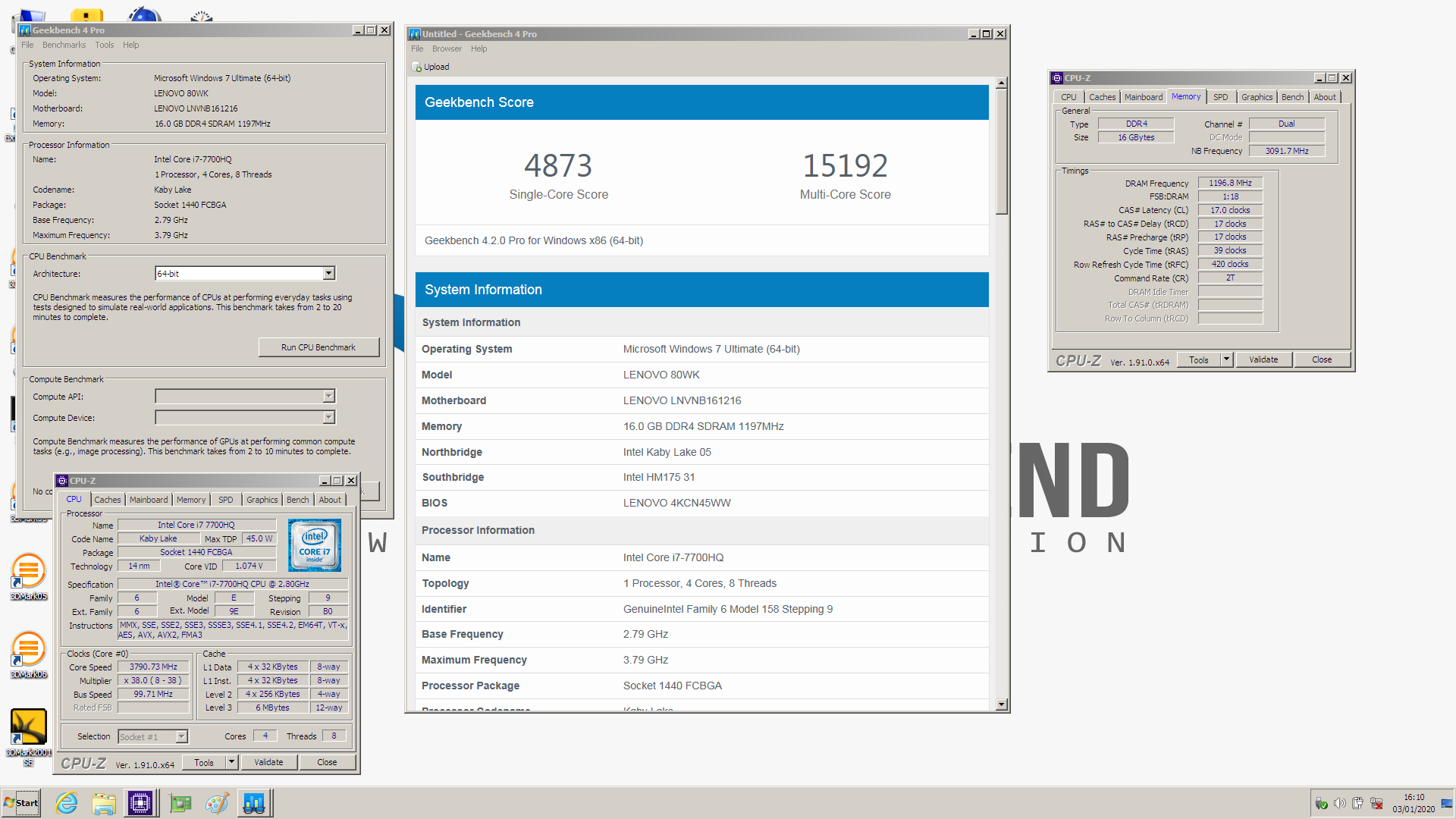Switch to Geekbench via its taskbar button

tap(254, 803)
